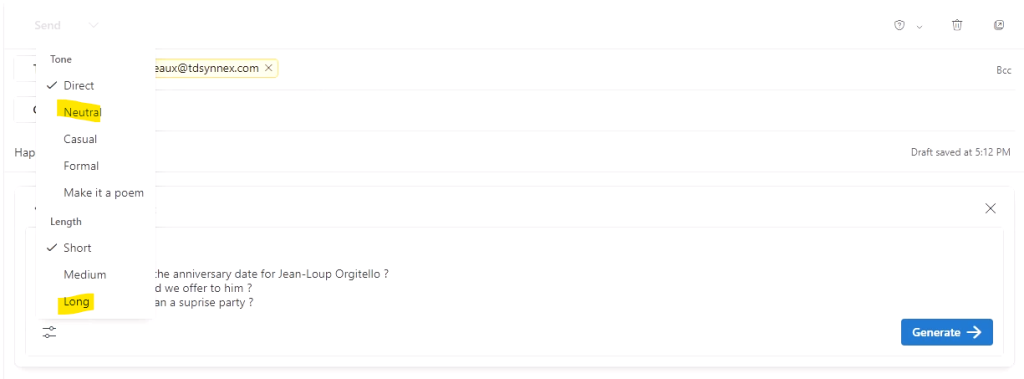Open the pop-out window icon
1024x379 pixels.
(x=999, y=25)
